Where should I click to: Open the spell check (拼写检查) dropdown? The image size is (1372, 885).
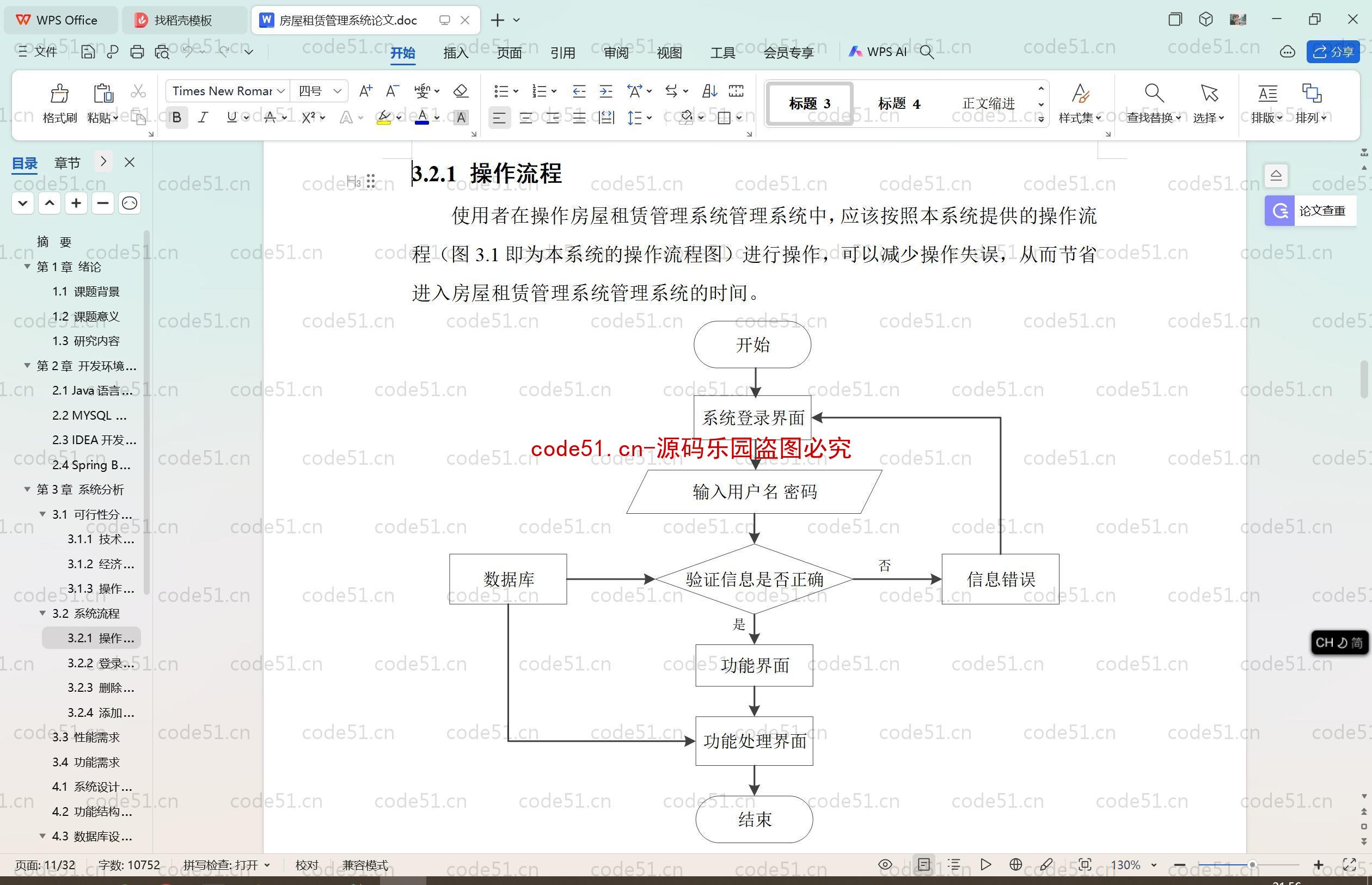tap(267, 865)
